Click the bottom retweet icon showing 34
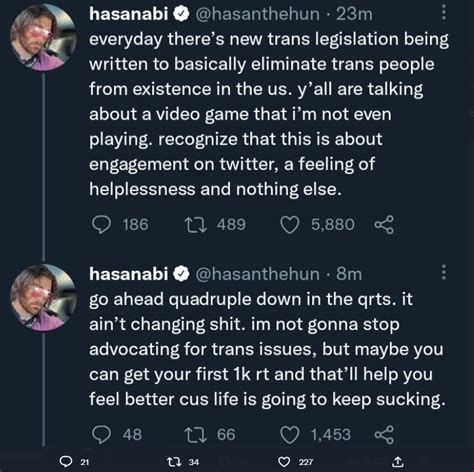The image size is (474, 472). click(x=174, y=462)
